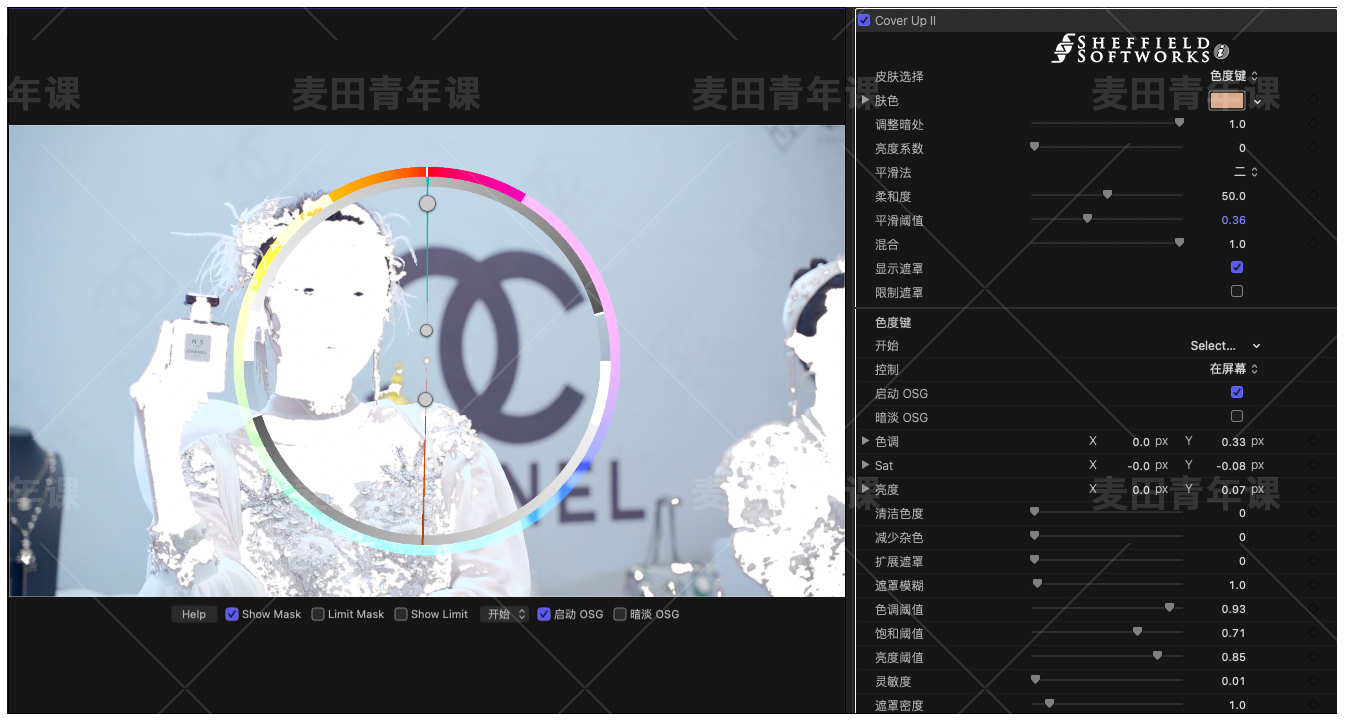Image resolution: width=1345 pixels, height=722 pixels.
Task: Click the lower handle on the color wheel
Action: (x=425, y=399)
